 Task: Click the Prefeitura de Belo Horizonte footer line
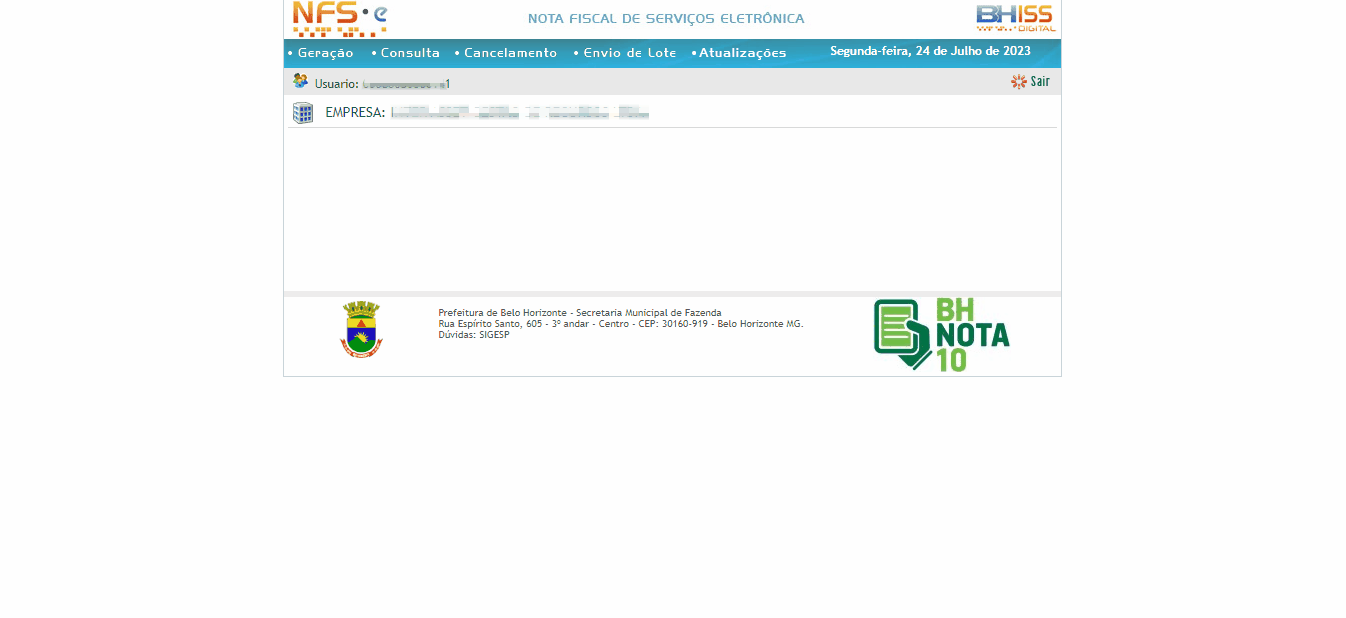pos(580,313)
